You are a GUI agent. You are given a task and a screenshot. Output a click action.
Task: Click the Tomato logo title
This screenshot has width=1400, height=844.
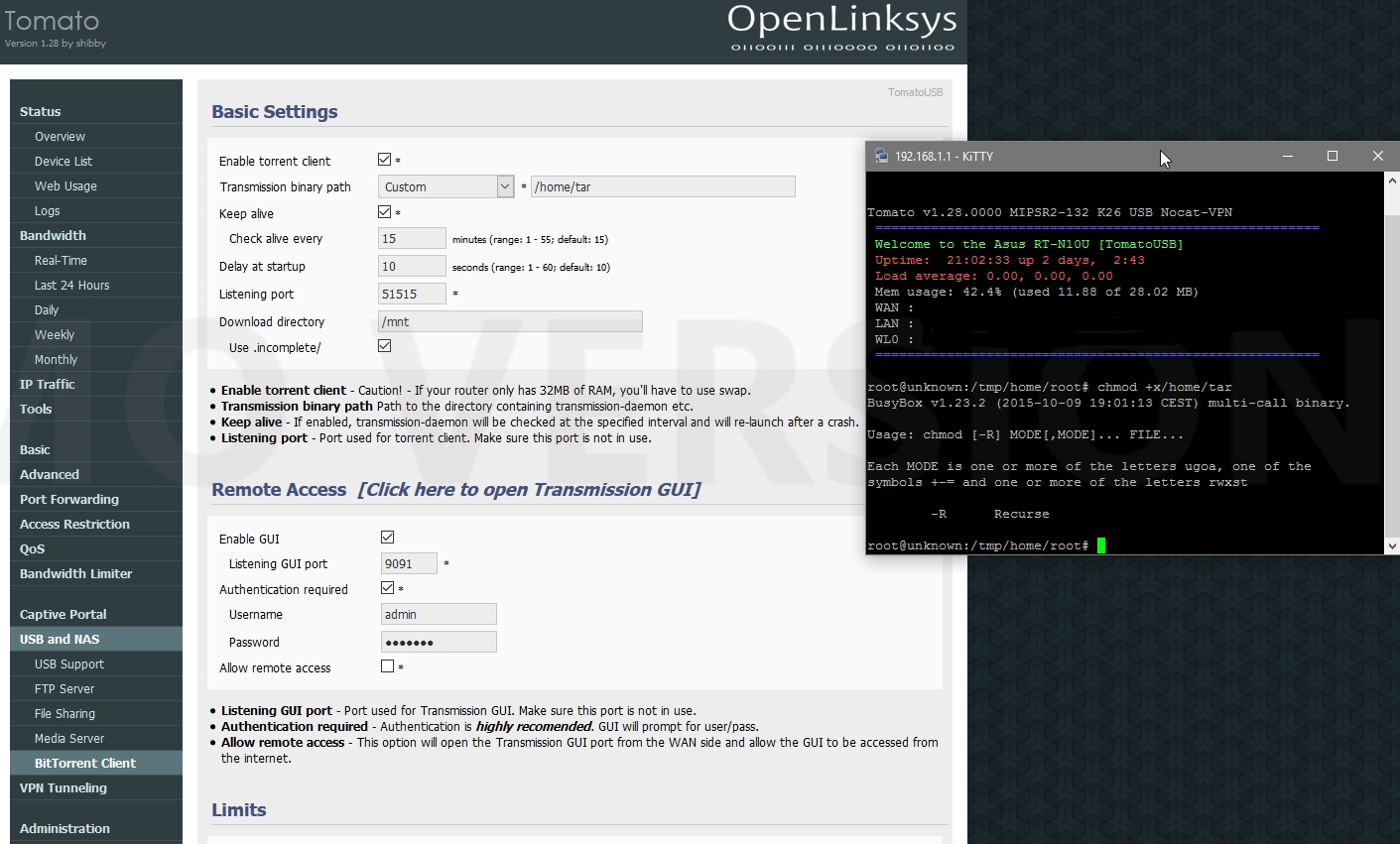(52, 21)
